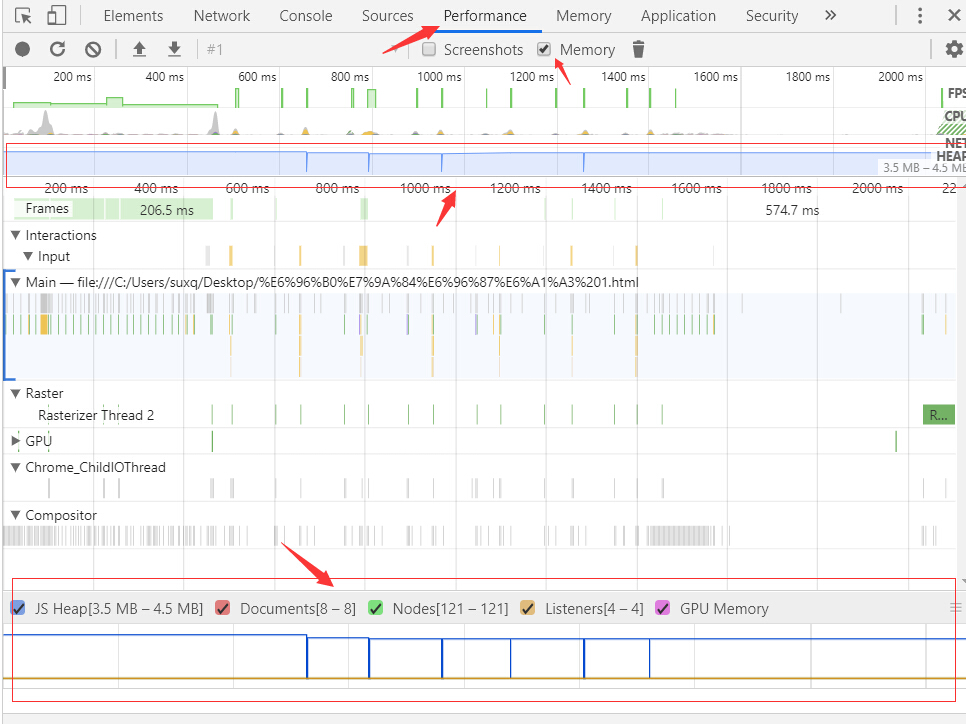Click the reload and profile icon
This screenshot has width=966, height=724.
pos(57,49)
